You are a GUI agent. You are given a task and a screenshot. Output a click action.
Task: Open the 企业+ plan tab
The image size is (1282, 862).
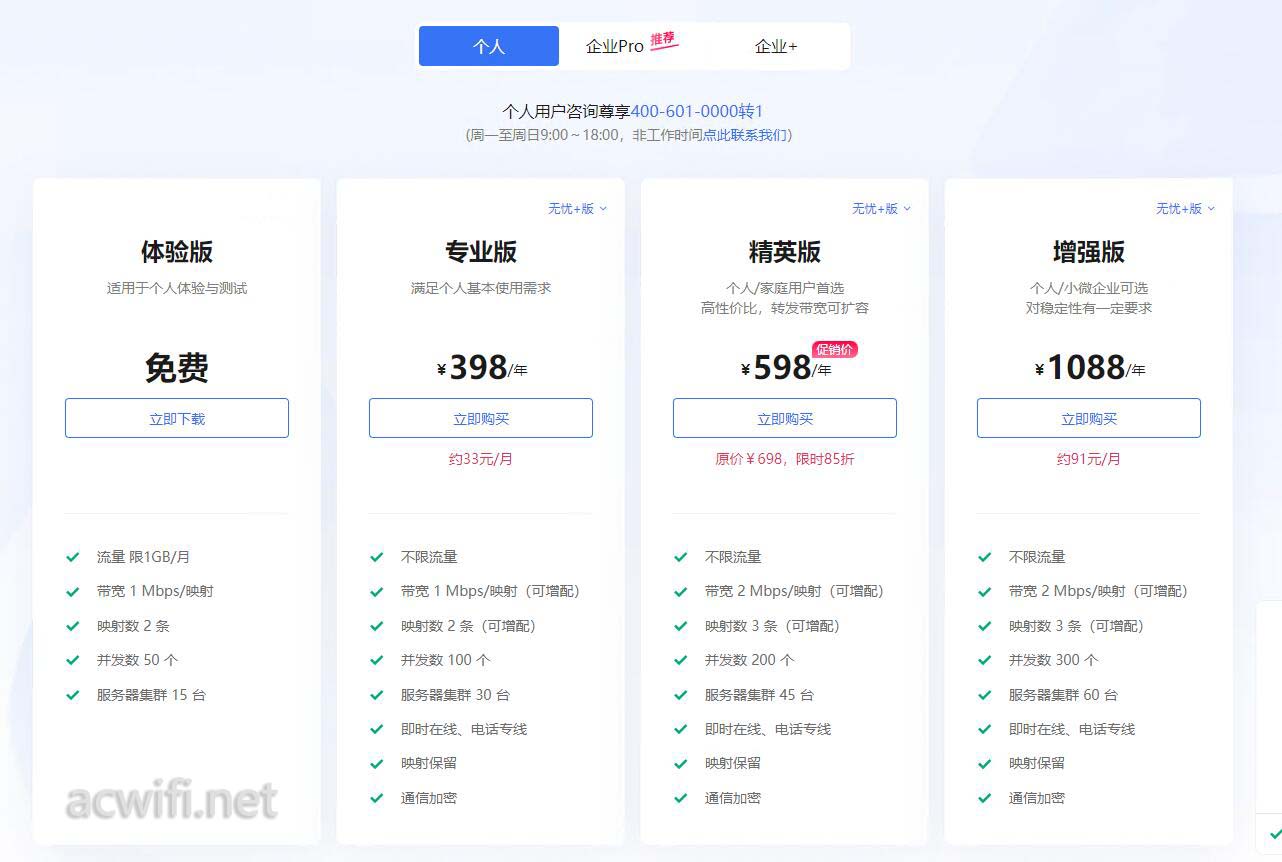[776, 46]
